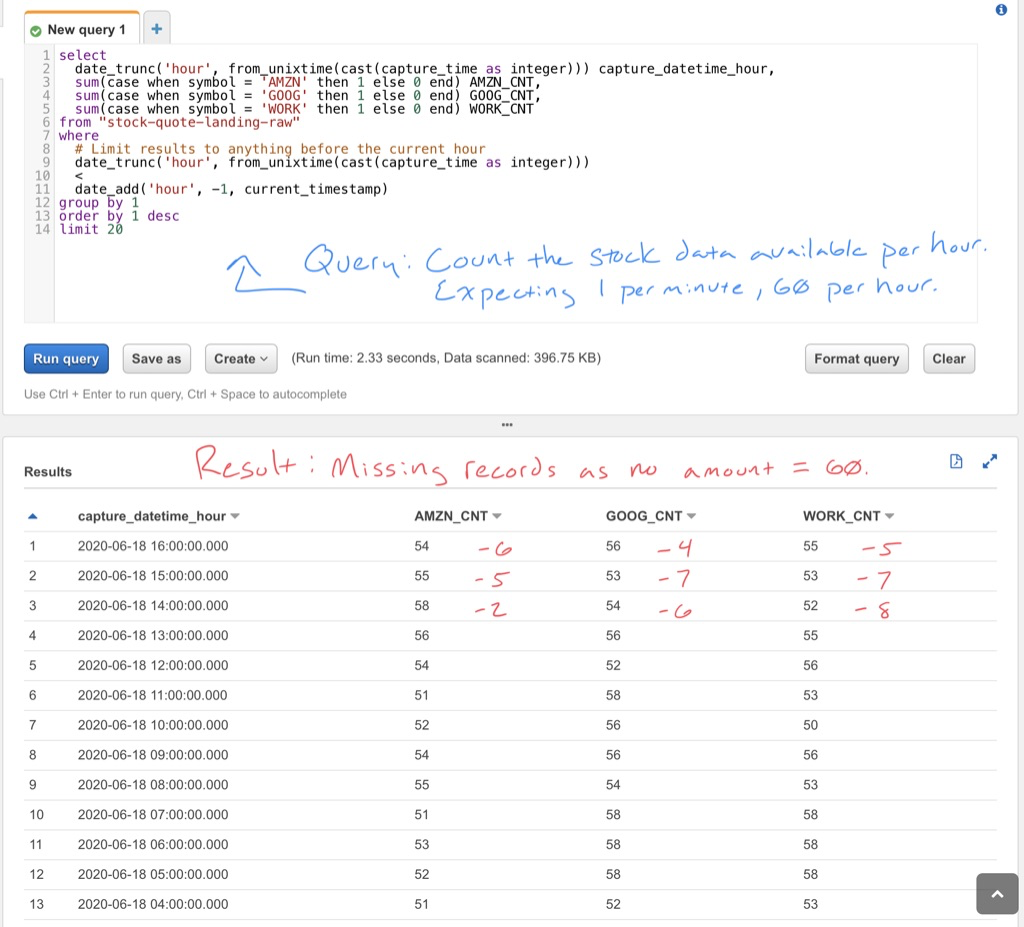1024x927 pixels.
Task: Click the plus icon to open new query tab
Action: click(x=156, y=28)
